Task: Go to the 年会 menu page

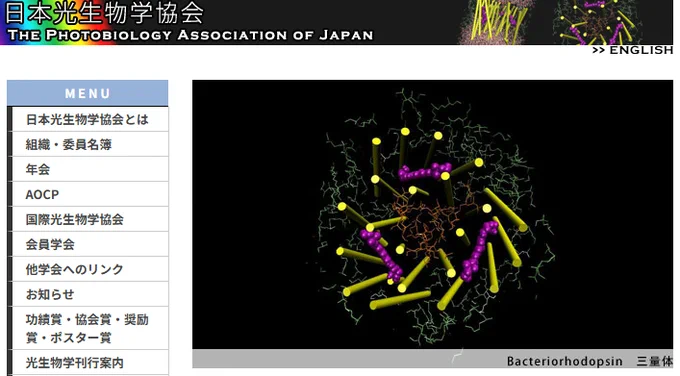Action: [x=90, y=170]
